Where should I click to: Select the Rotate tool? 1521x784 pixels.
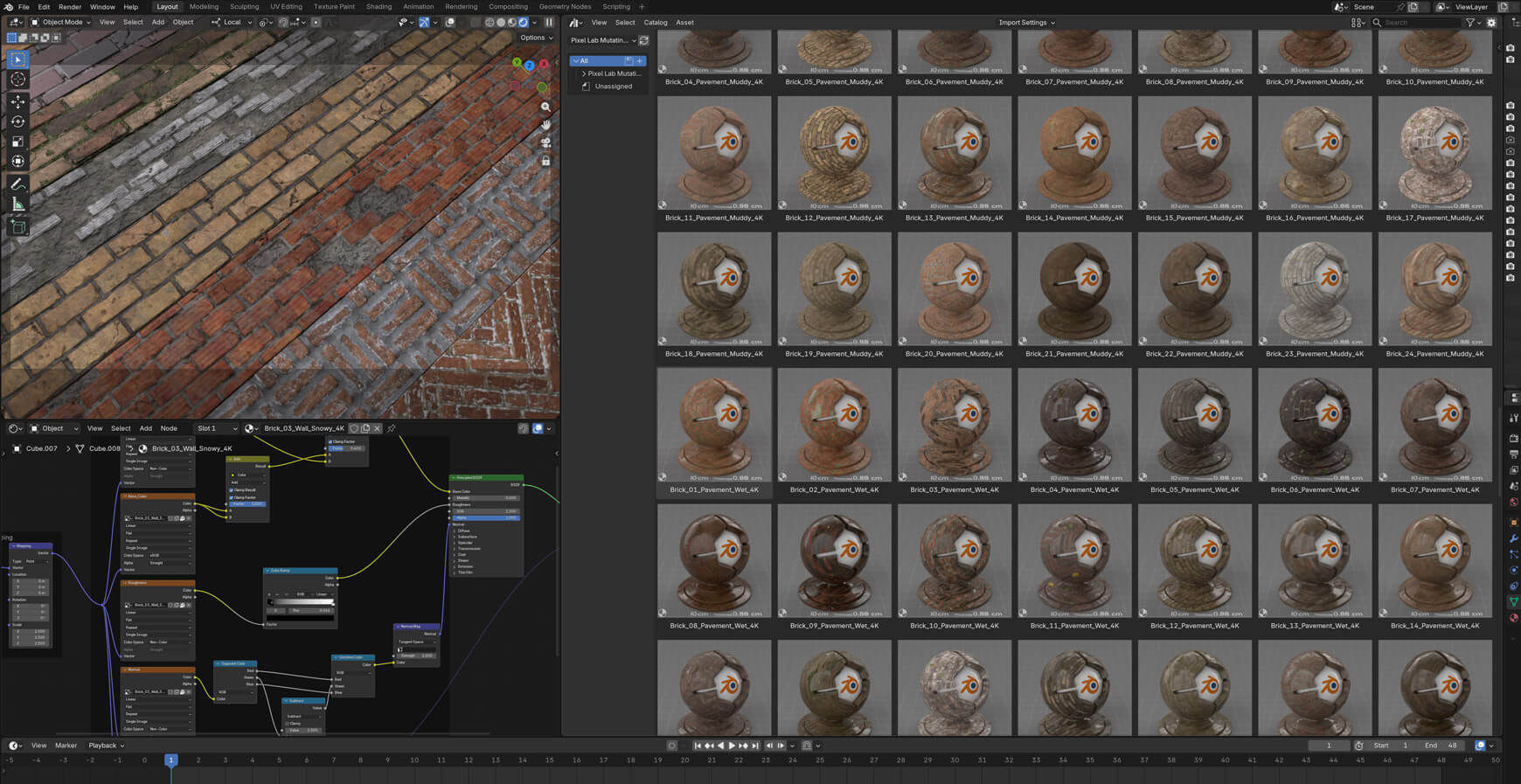[x=17, y=121]
